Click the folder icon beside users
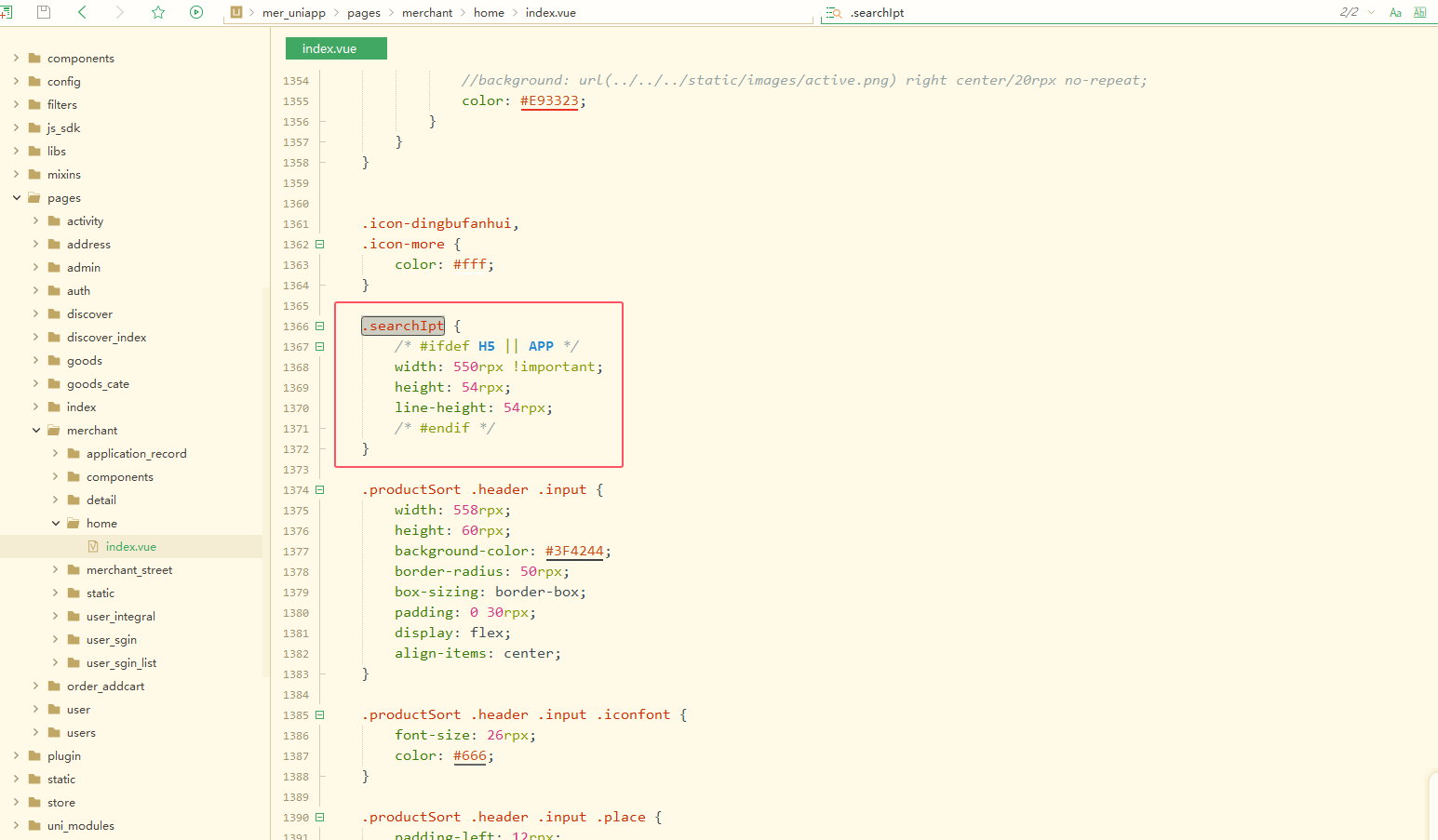 coord(54,732)
